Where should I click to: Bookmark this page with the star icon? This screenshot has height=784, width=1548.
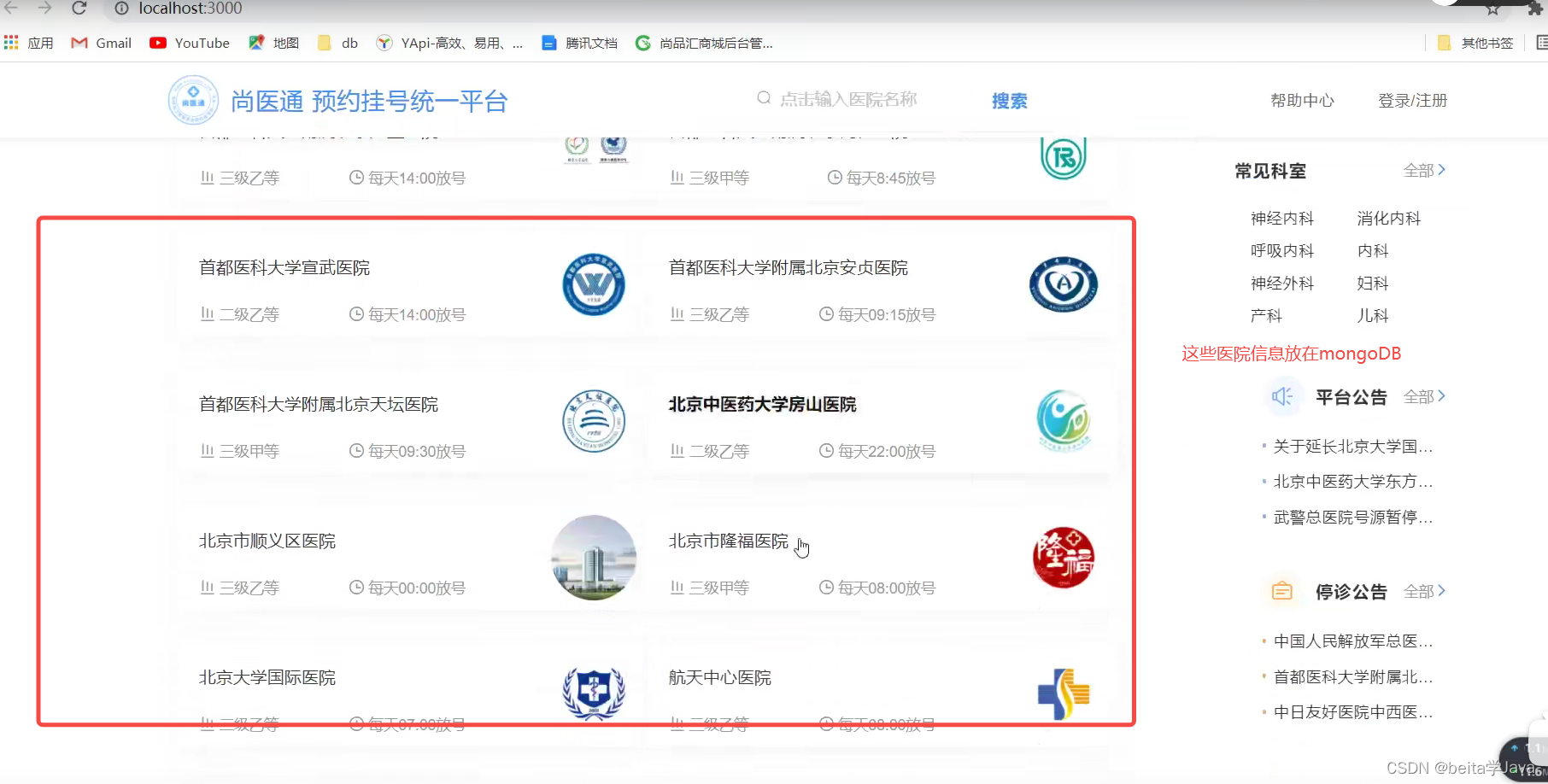point(1492,9)
